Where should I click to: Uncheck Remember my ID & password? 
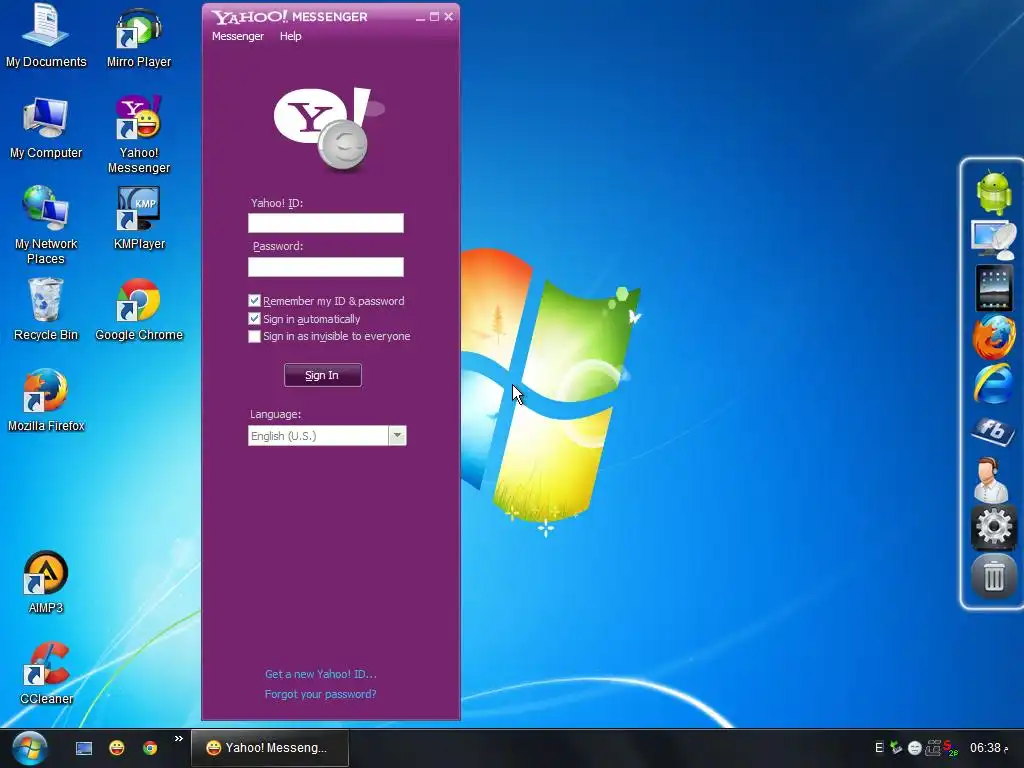[x=255, y=301]
